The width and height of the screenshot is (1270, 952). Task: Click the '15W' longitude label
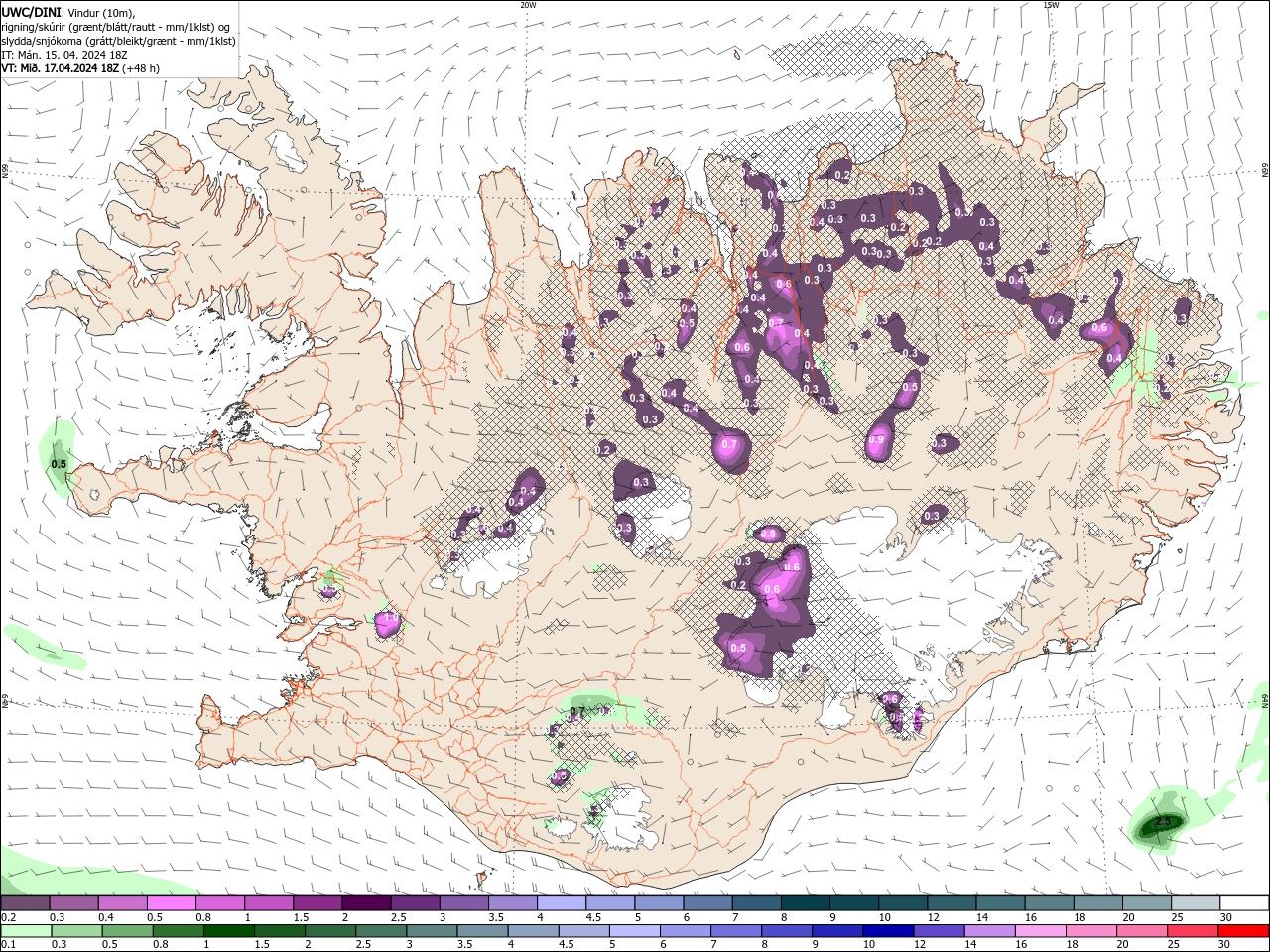(x=1052, y=5)
